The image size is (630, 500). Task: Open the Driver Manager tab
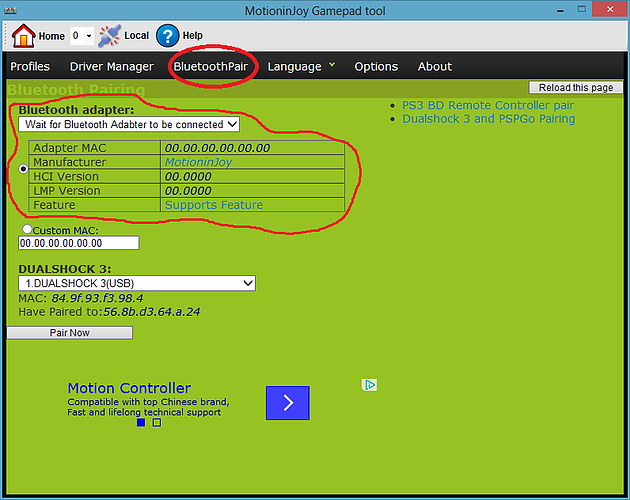coord(111,66)
